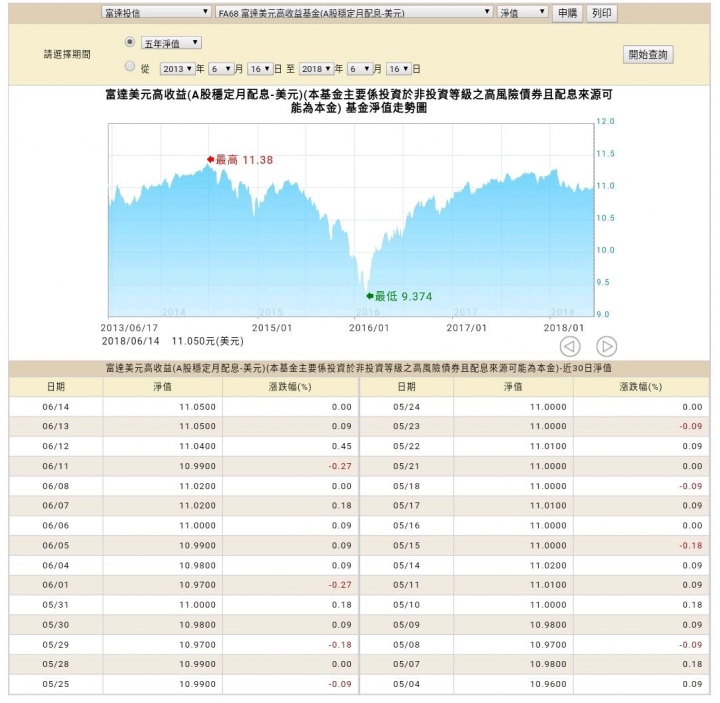Click the 05/21 date cell
The width and height of the screenshot is (720, 703).
click(x=406, y=466)
